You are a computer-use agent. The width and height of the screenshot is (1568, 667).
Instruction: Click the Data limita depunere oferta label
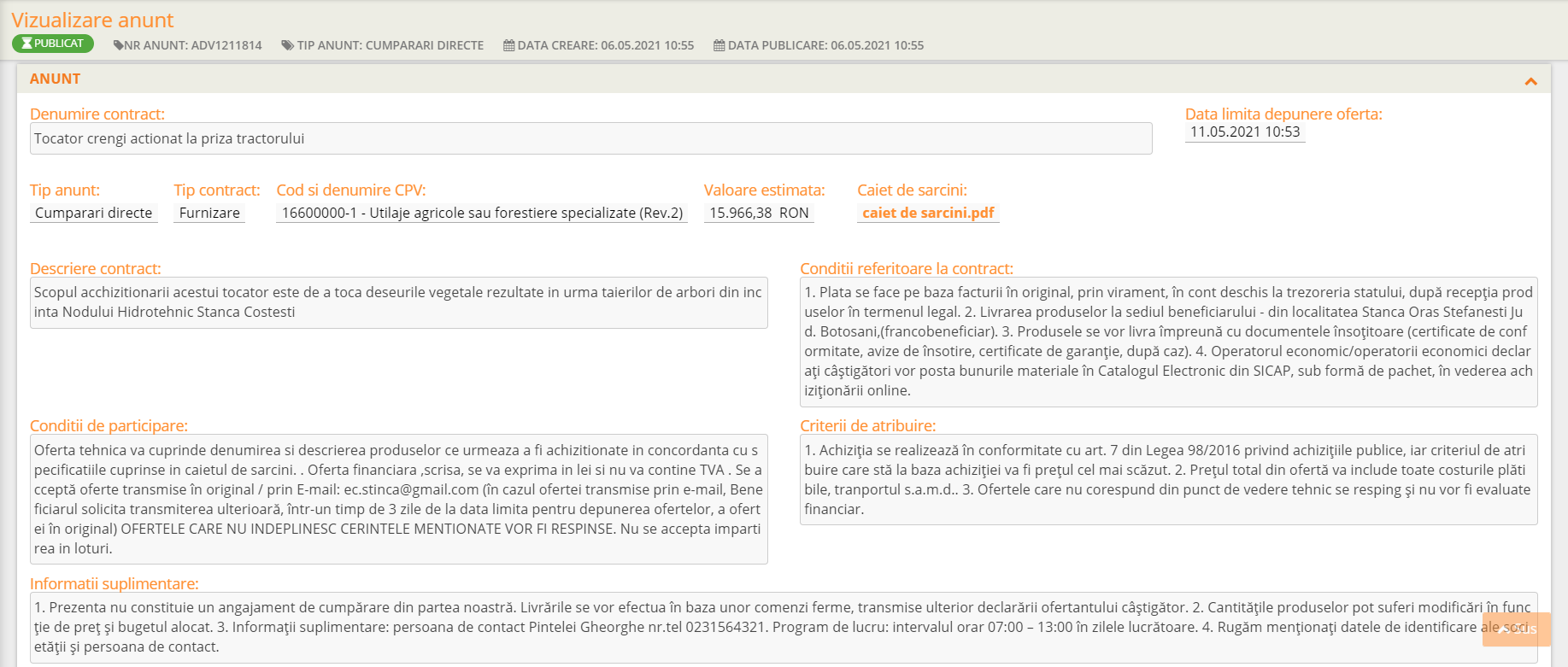(x=1283, y=114)
